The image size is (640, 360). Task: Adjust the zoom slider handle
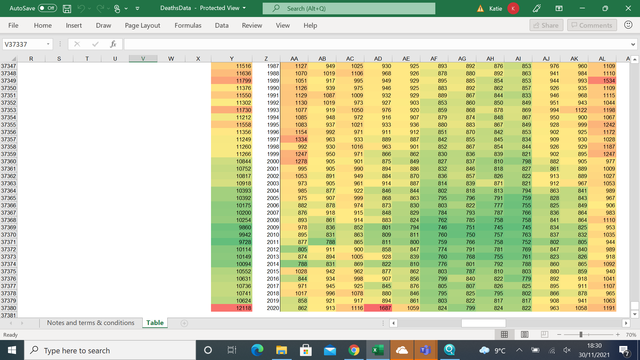tap(581, 335)
